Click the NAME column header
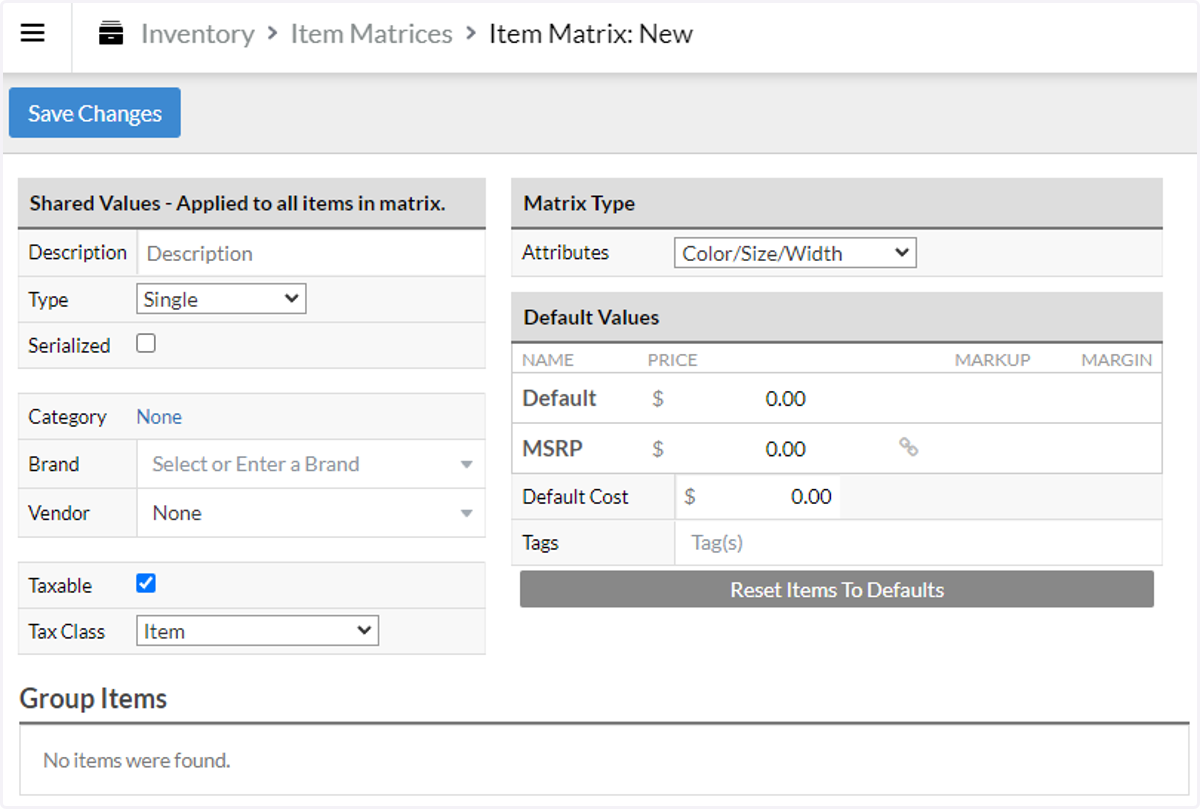This screenshot has height=809, width=1200. tap(548, 360)
